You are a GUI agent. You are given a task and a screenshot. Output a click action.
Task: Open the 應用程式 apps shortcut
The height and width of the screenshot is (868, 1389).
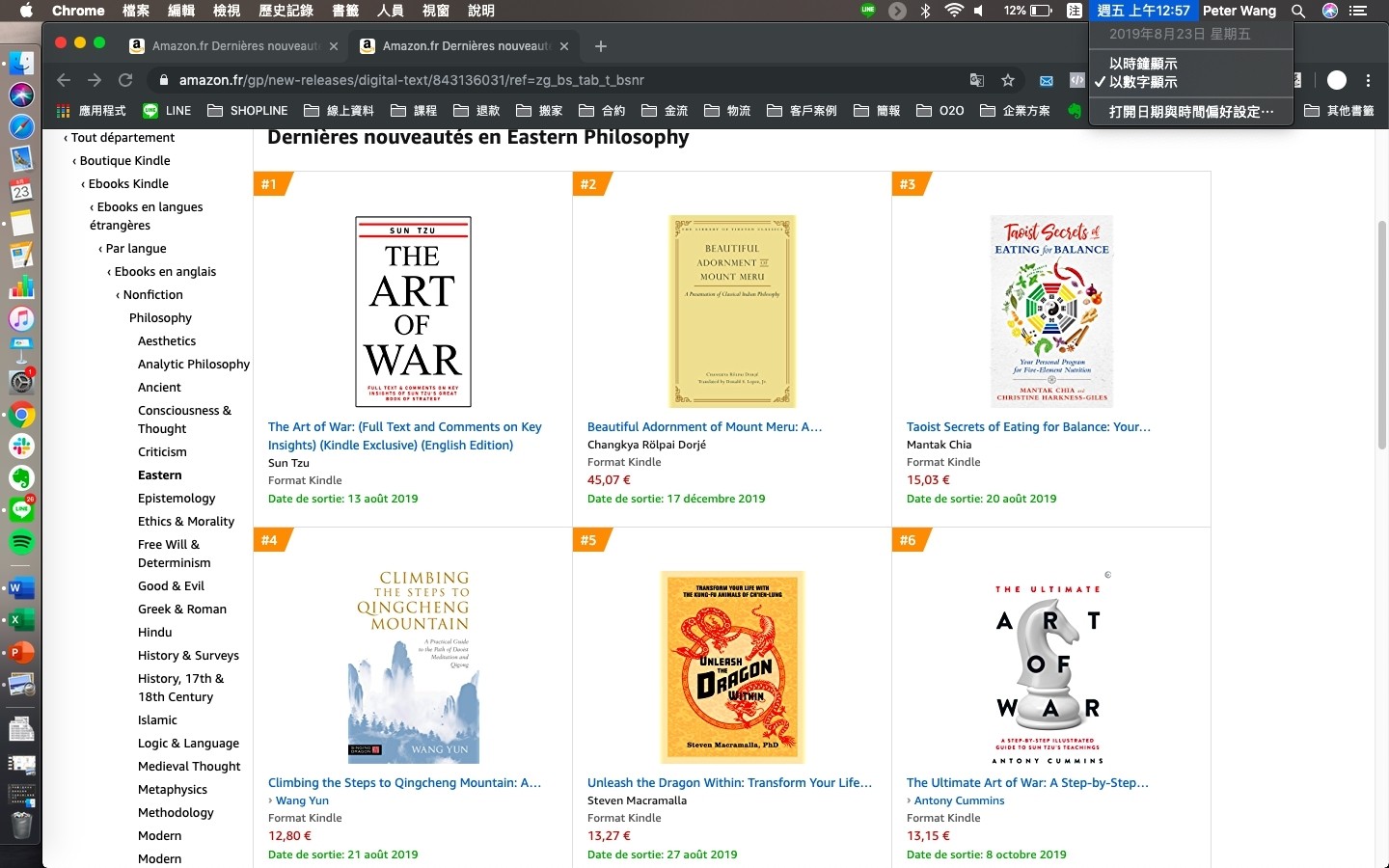(x=92, y=111)
